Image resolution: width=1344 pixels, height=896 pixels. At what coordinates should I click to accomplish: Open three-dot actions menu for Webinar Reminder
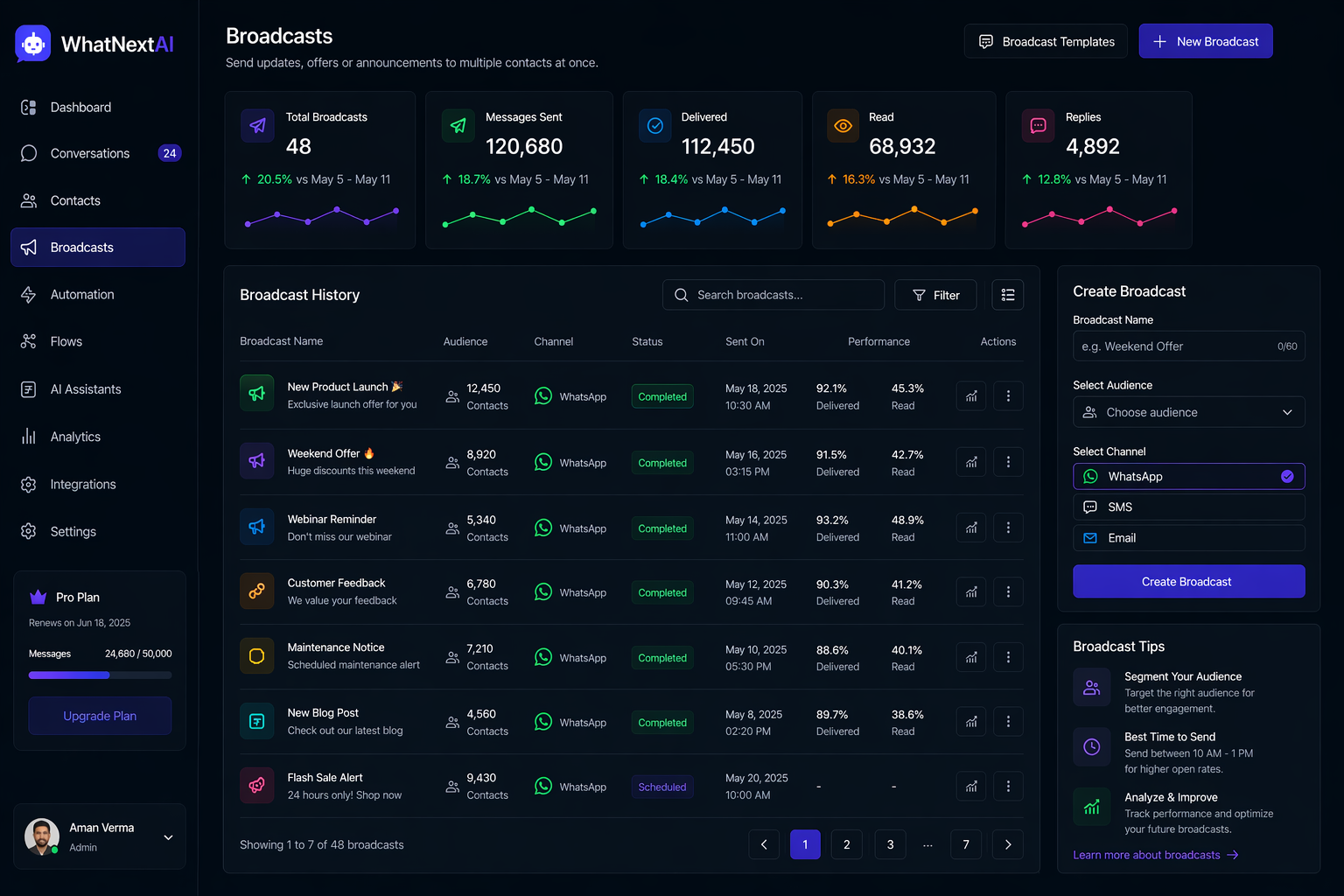[x=1008, y=528]
